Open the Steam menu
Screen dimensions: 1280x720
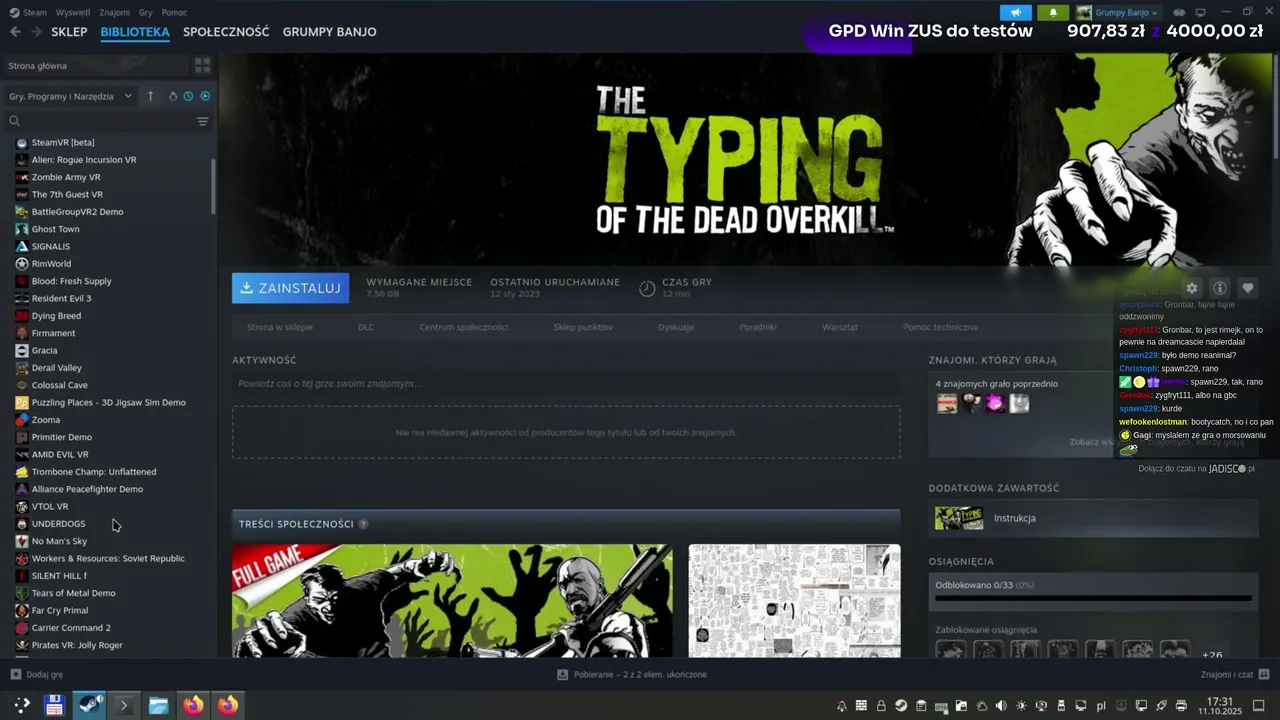(x=29, y=12)
